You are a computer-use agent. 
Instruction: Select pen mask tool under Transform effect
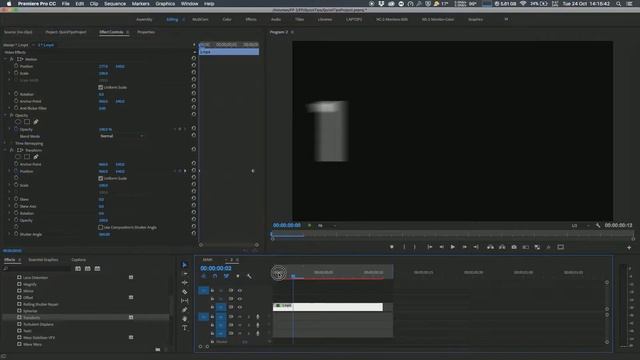click(x=36, y=157)
